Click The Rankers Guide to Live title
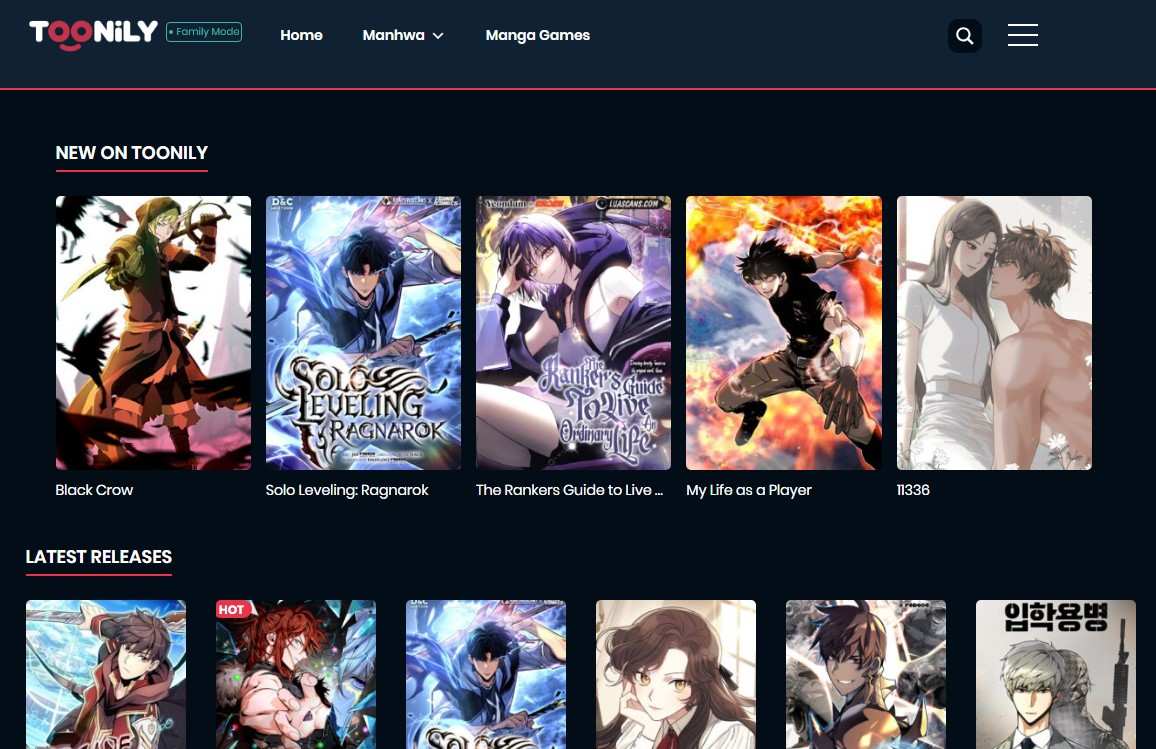The width and height of the screenshot is (1156, 749). pos(569,490)
